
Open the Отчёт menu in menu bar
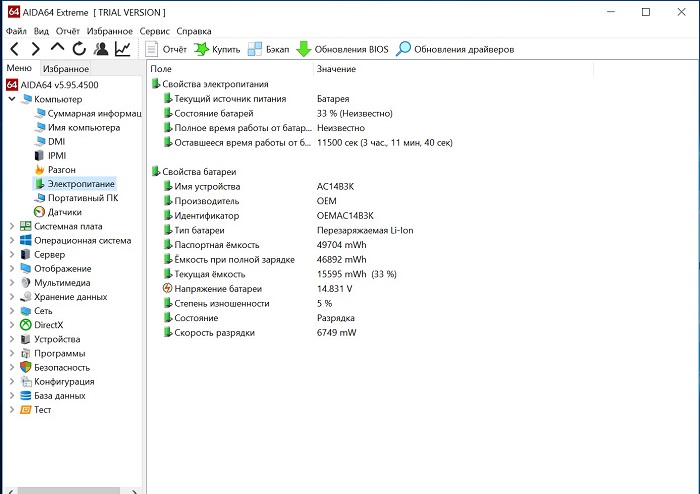point(67,31)
